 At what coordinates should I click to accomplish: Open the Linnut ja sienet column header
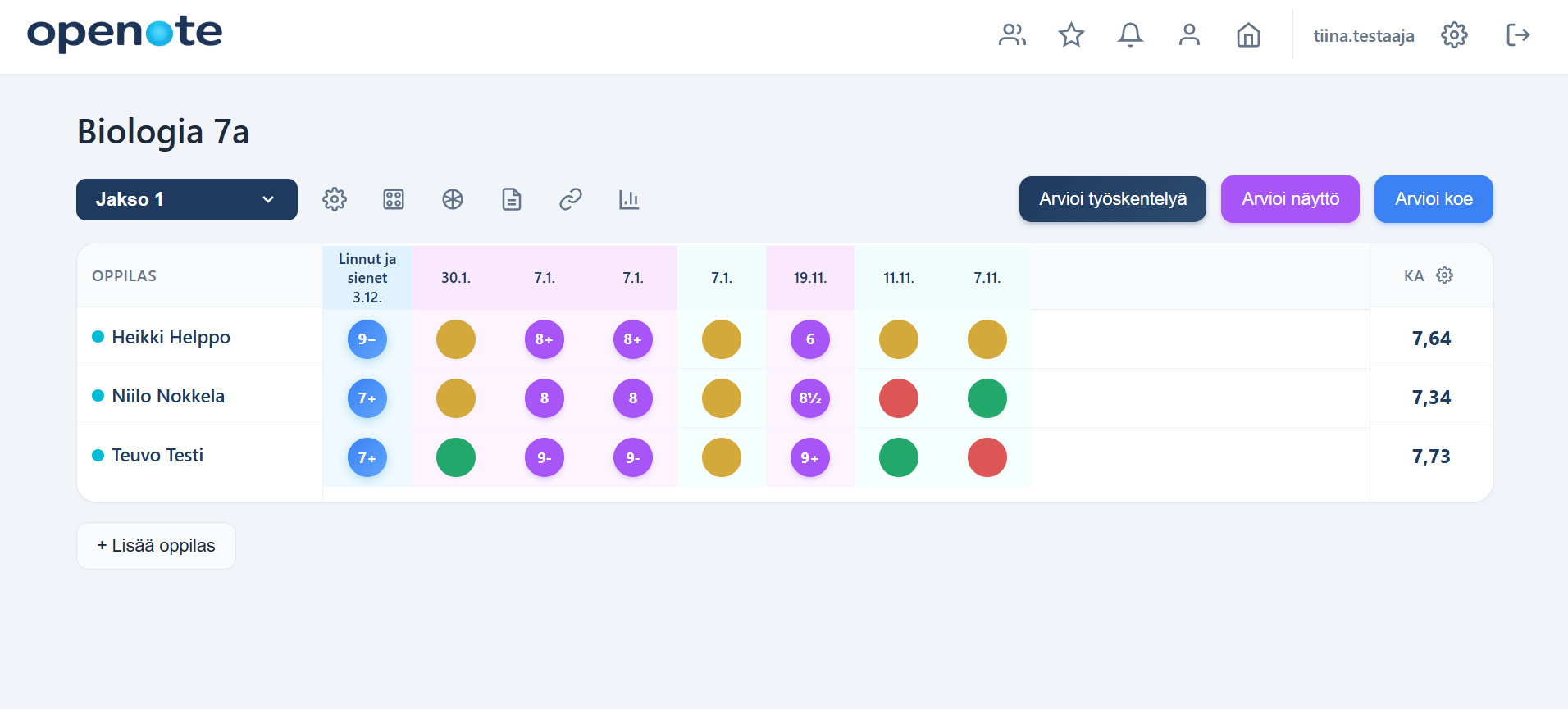[x=367, y=278]
